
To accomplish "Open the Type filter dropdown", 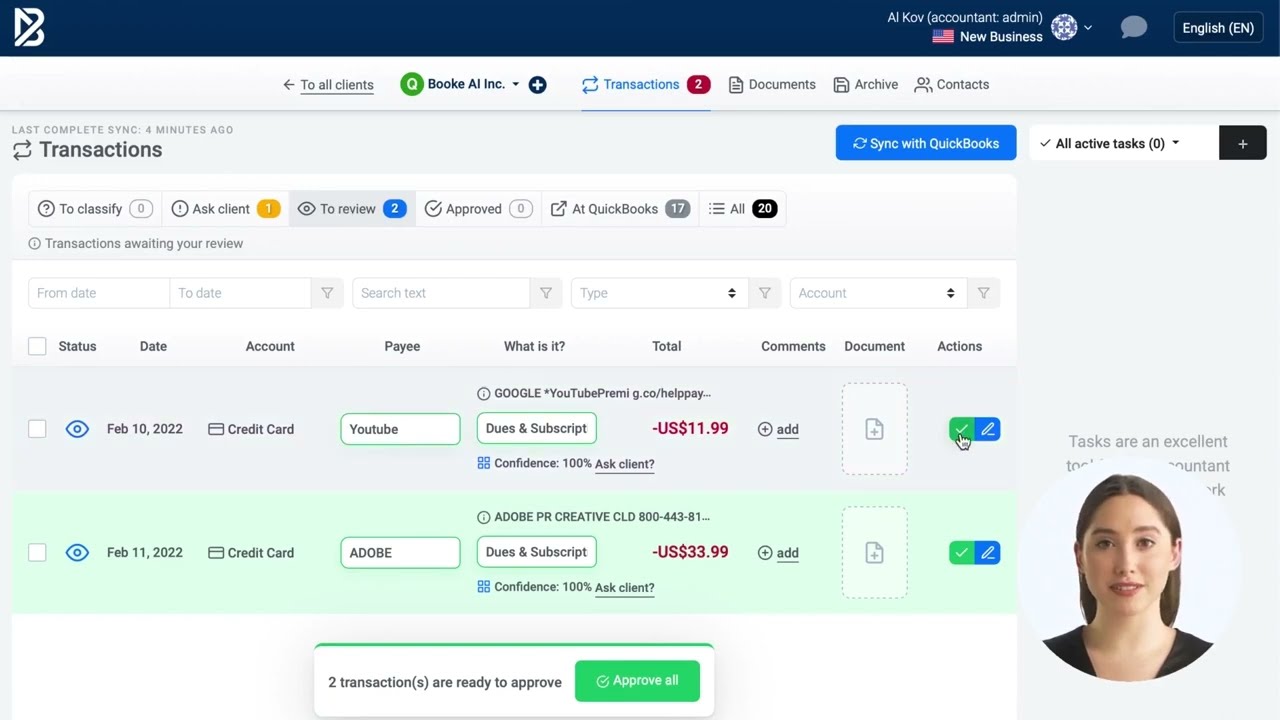I will pyautogui.click(x=659, y=293).
